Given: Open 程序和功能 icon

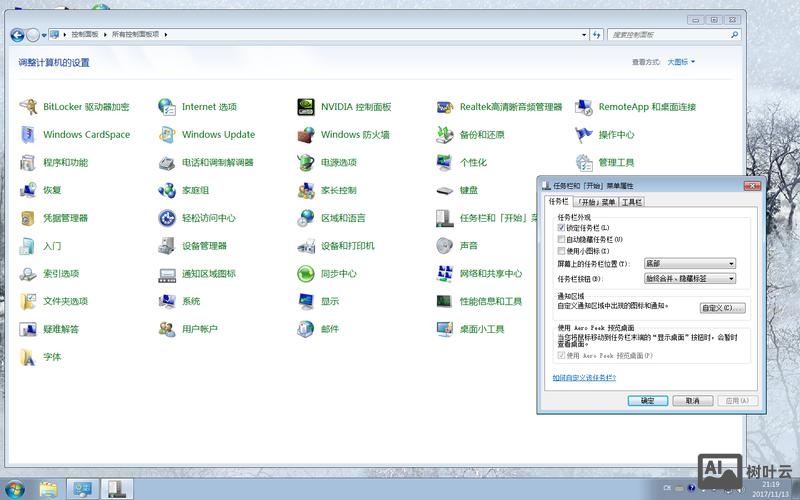Looking at the screenshot, I should (x=28, y=162).
